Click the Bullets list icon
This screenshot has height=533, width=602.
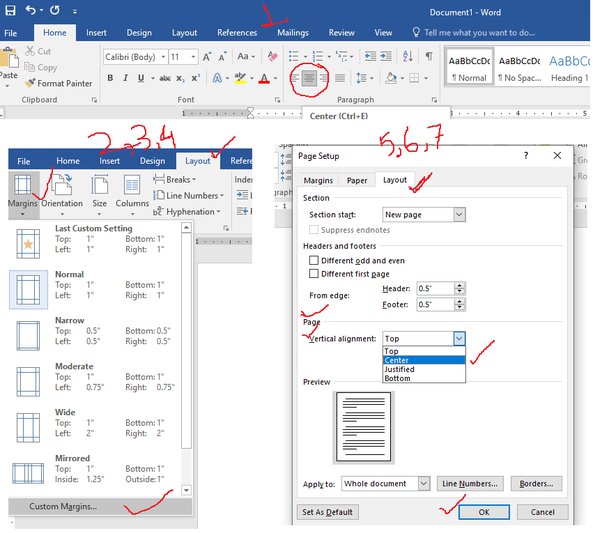tap(294, 57)
